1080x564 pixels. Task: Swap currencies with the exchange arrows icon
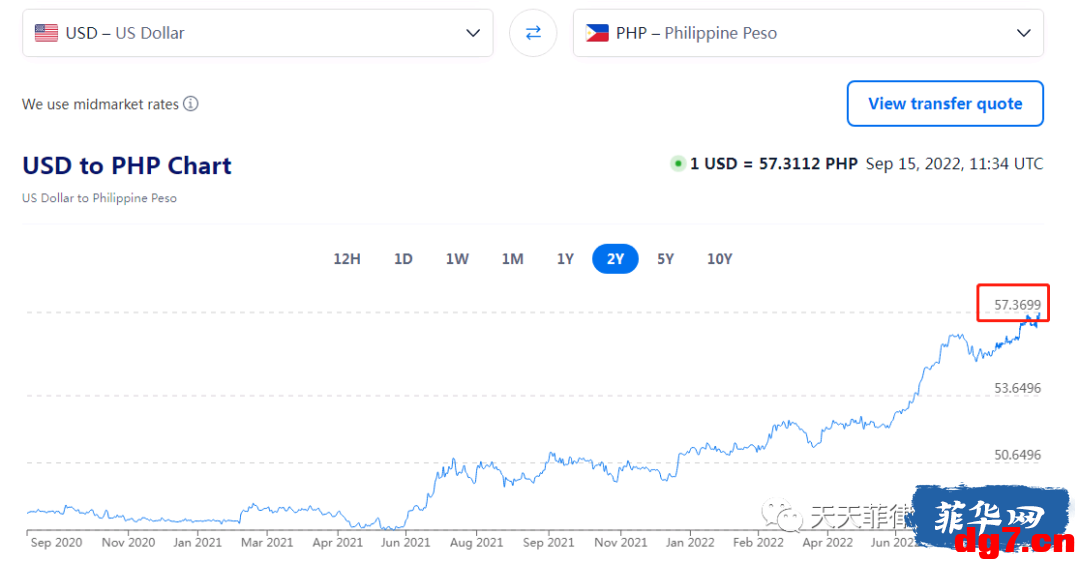click(x=533, y=33)
